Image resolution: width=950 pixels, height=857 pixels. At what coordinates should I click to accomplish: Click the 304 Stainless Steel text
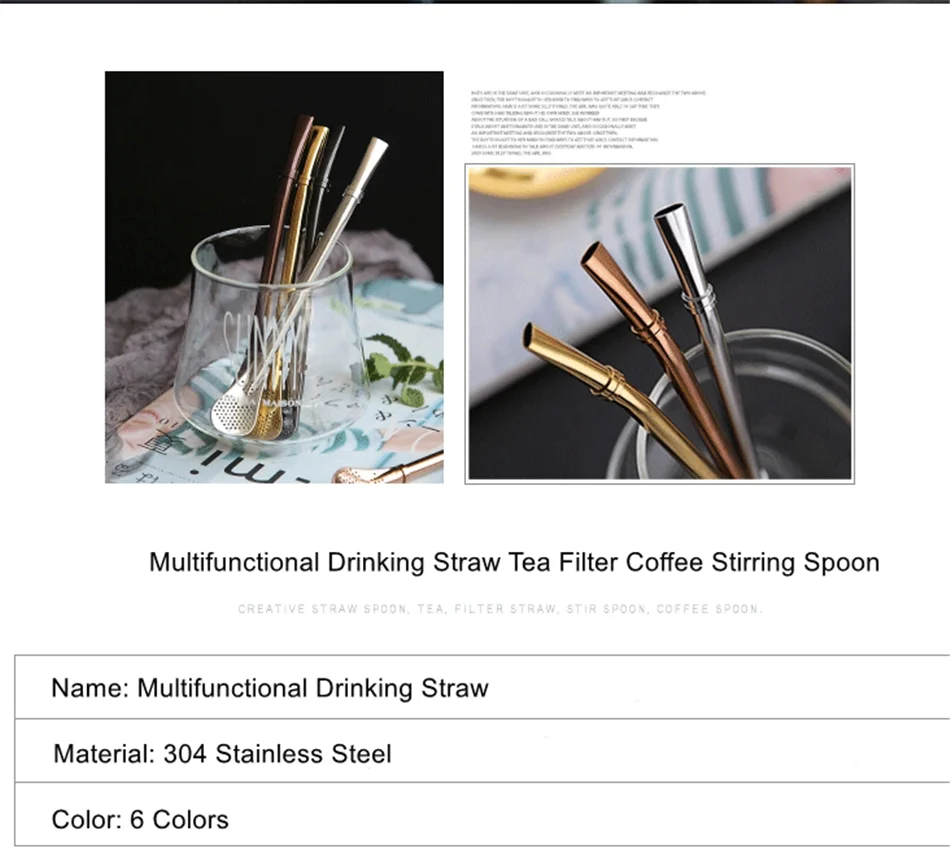(277, 754)
